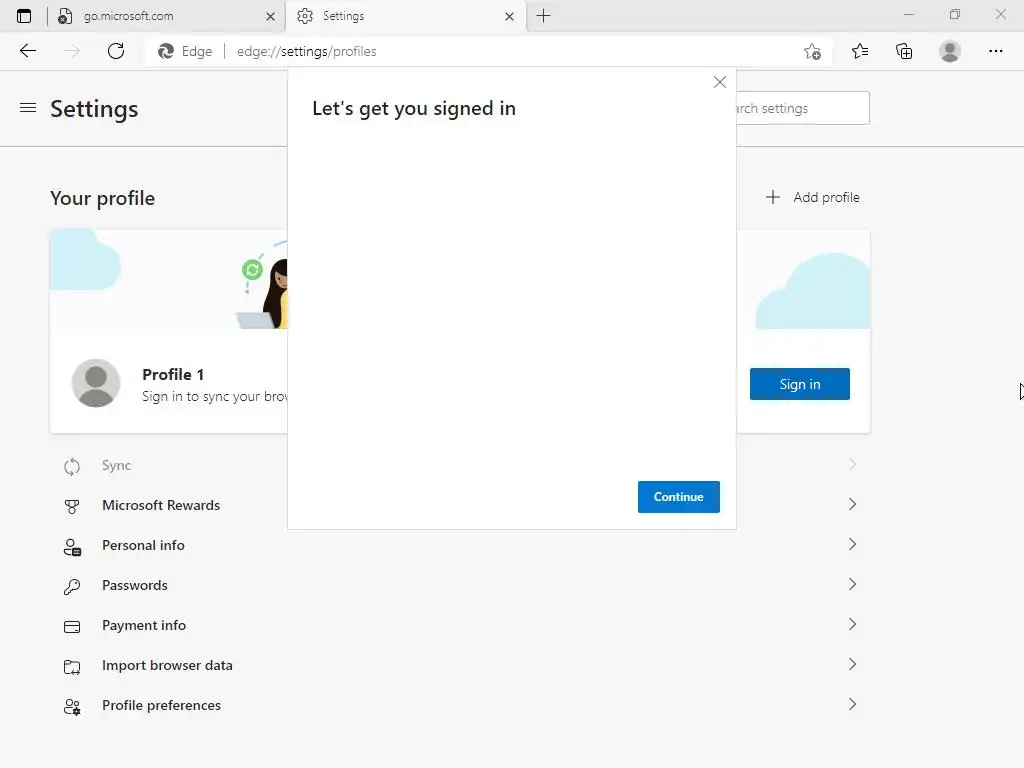This screenshot has width=1024, height=768.
Task: Open Microsoft Rewards settings
Action: pyautogui.click(x=460, y=505)
